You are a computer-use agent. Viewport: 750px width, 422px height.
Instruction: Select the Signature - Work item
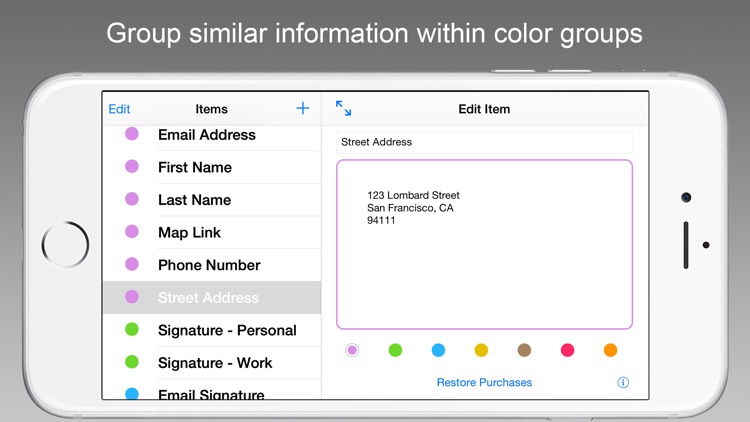click(x=215, y=363)
